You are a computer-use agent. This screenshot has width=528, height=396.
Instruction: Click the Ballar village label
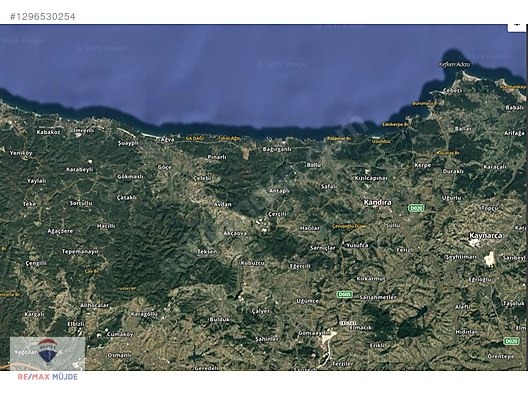point(463,129)
